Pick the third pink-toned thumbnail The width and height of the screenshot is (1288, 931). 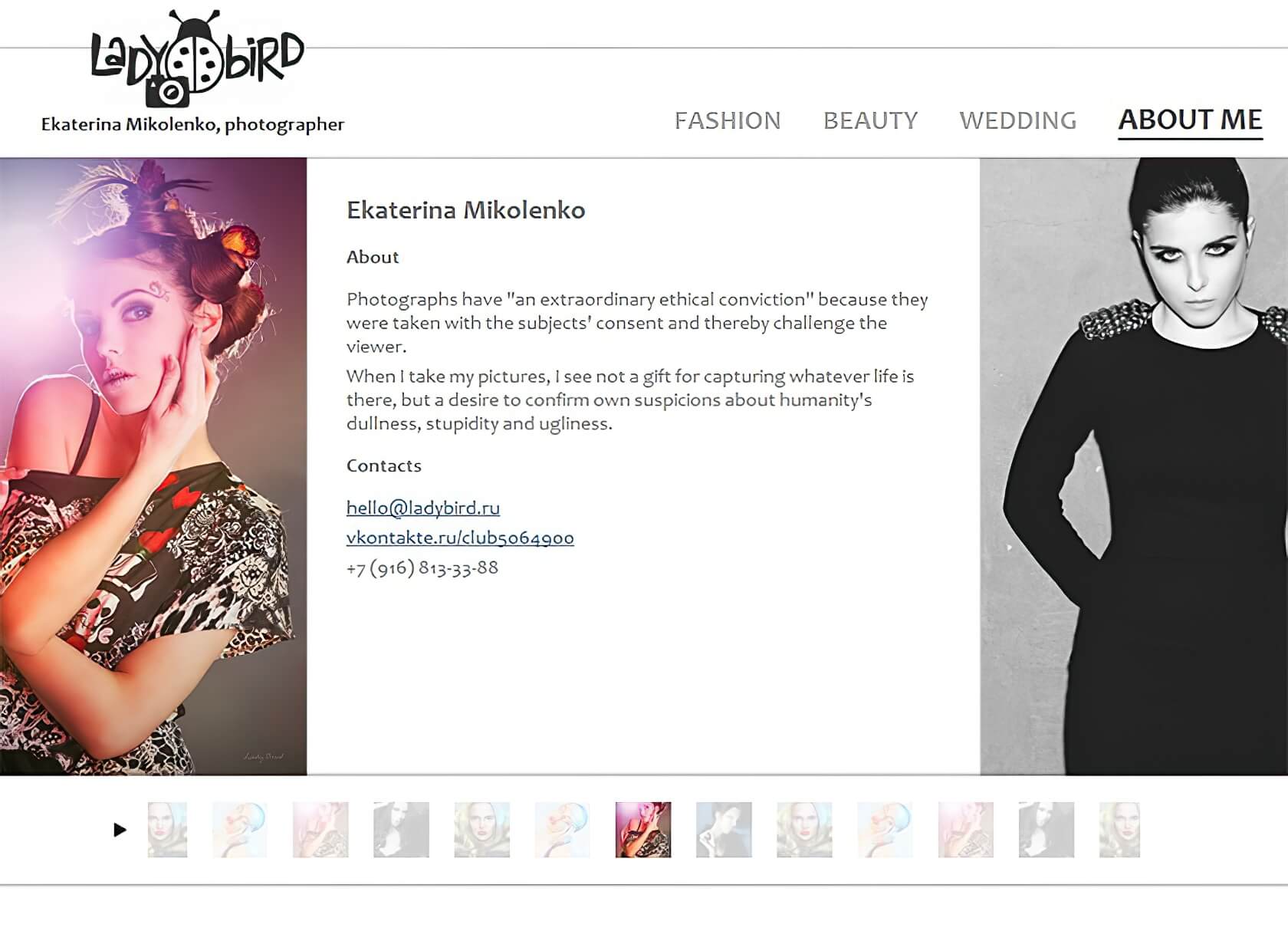(x=320, y=830)
